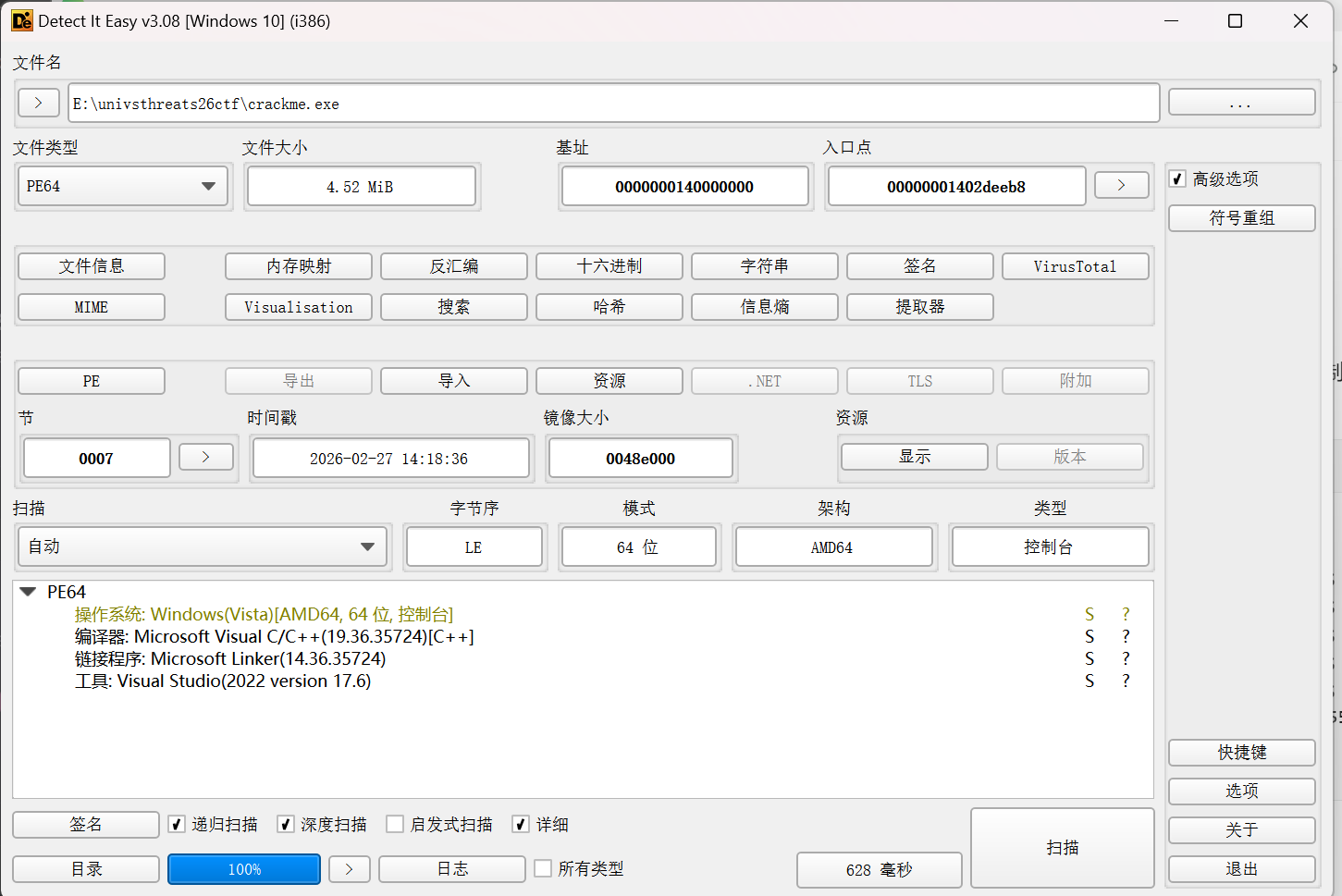This screenshot has height=896, width=1342.
Task: Open the 文件信息 panel
Action: [92, 266]
